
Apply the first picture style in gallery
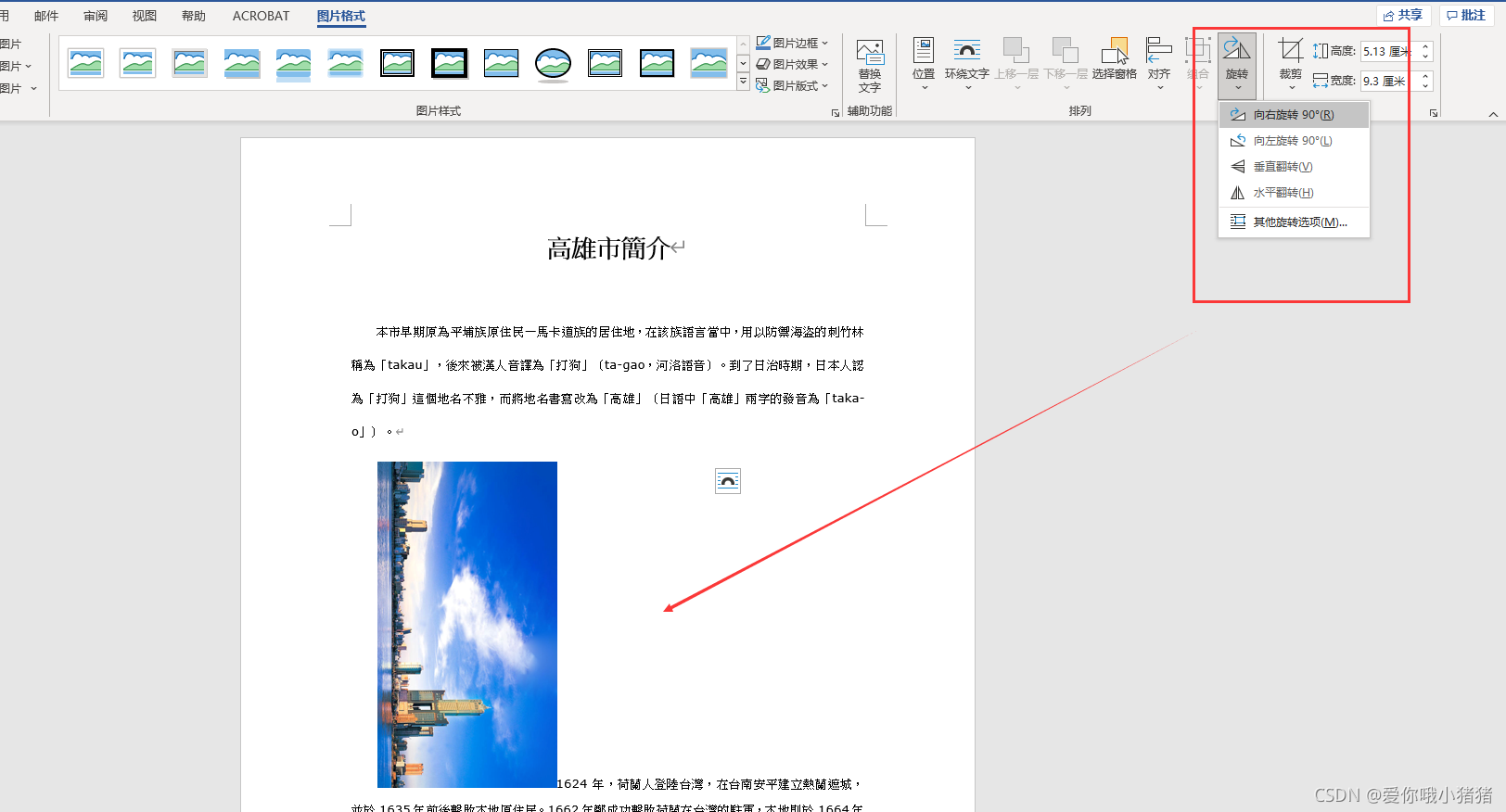click(86, 64)
